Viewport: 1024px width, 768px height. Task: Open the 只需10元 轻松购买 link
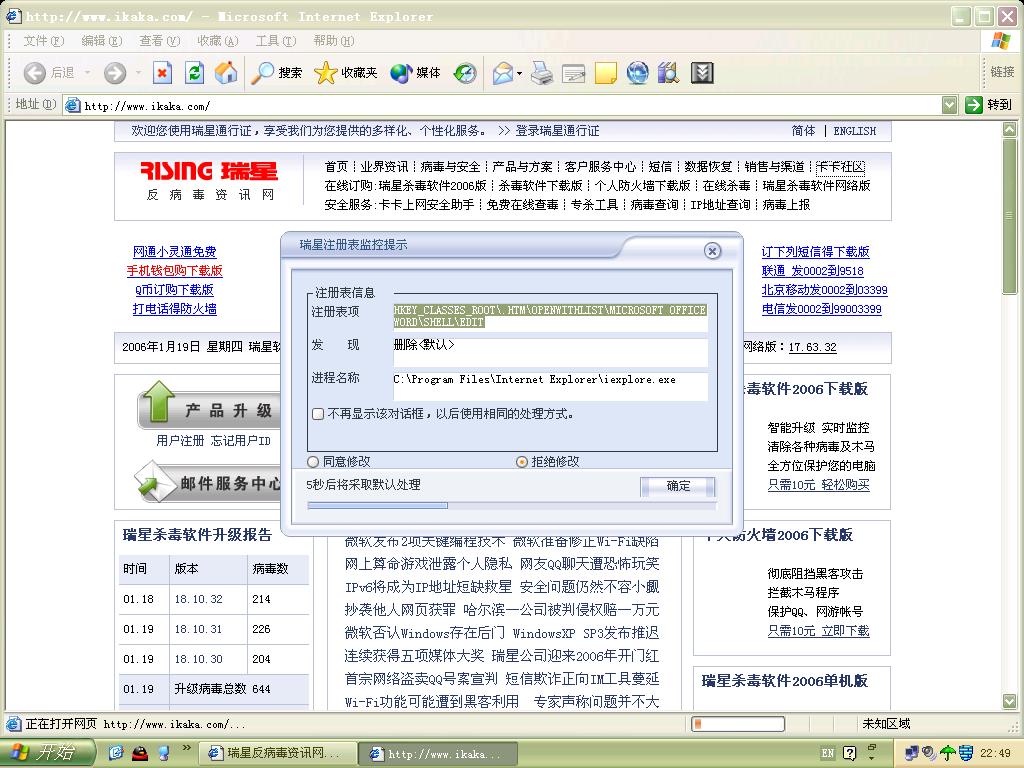tap(818, 485)
